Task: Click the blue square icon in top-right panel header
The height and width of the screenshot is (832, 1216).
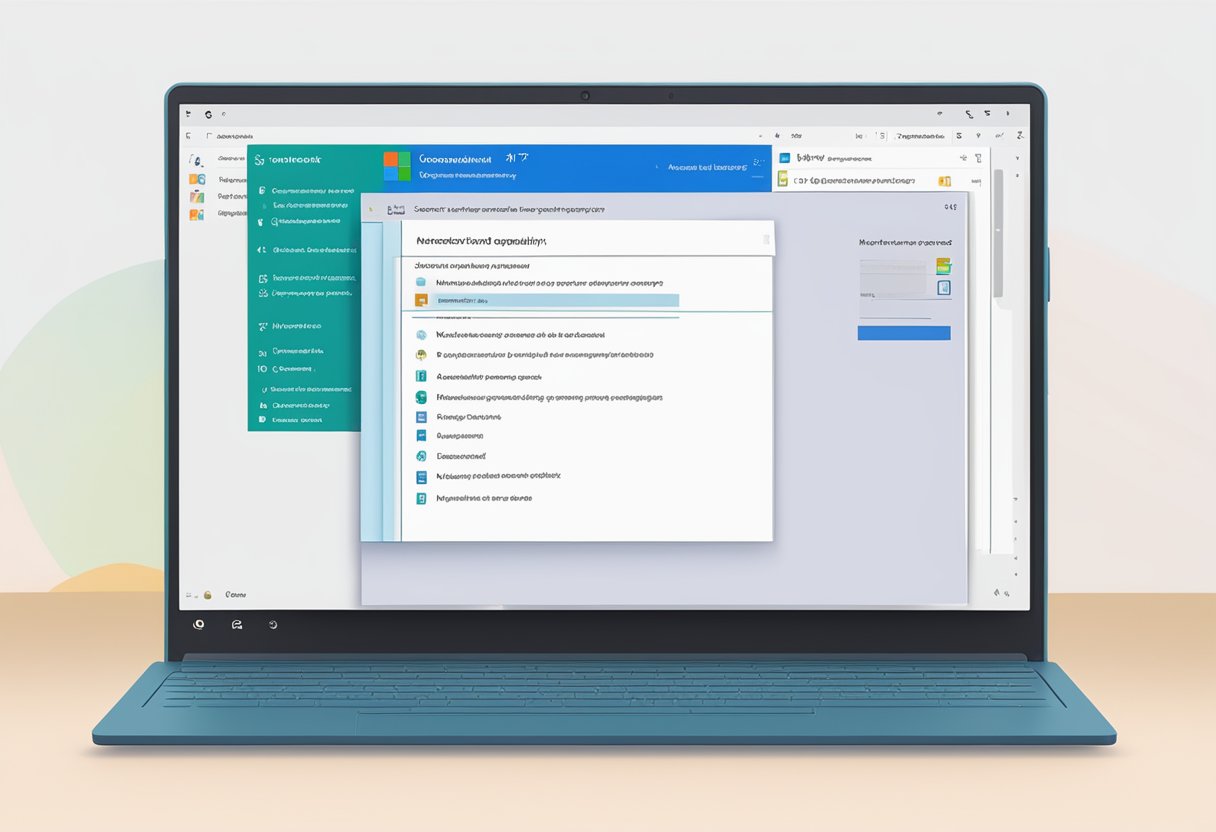Action: click(x=785, y=158)
